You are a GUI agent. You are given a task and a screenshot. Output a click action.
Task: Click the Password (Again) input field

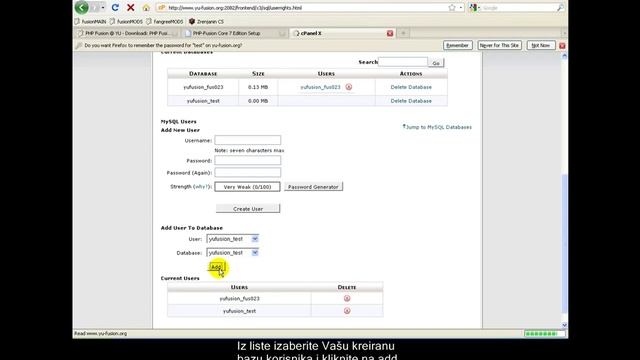(248, 172)
